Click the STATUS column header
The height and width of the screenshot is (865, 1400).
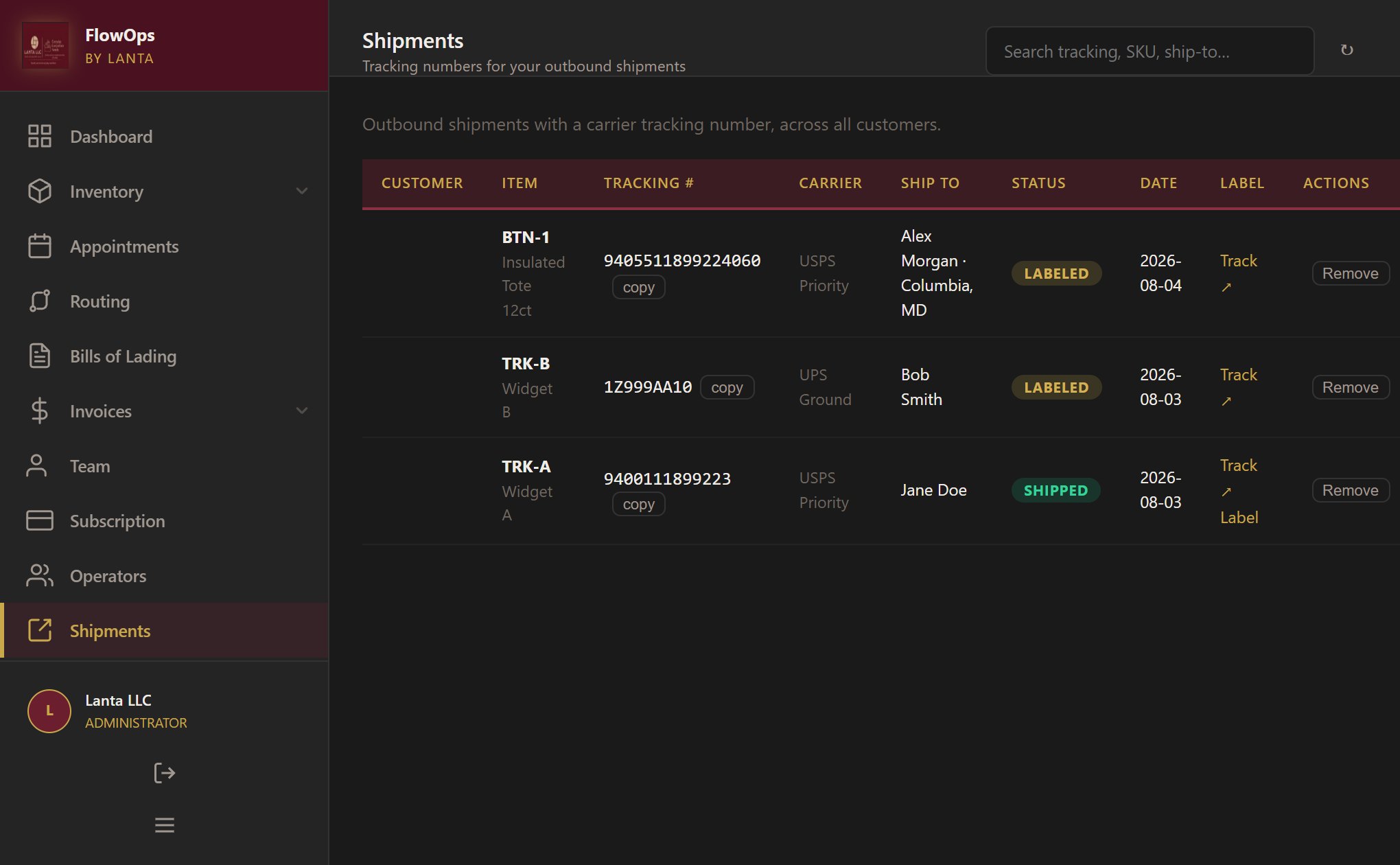1038,183
